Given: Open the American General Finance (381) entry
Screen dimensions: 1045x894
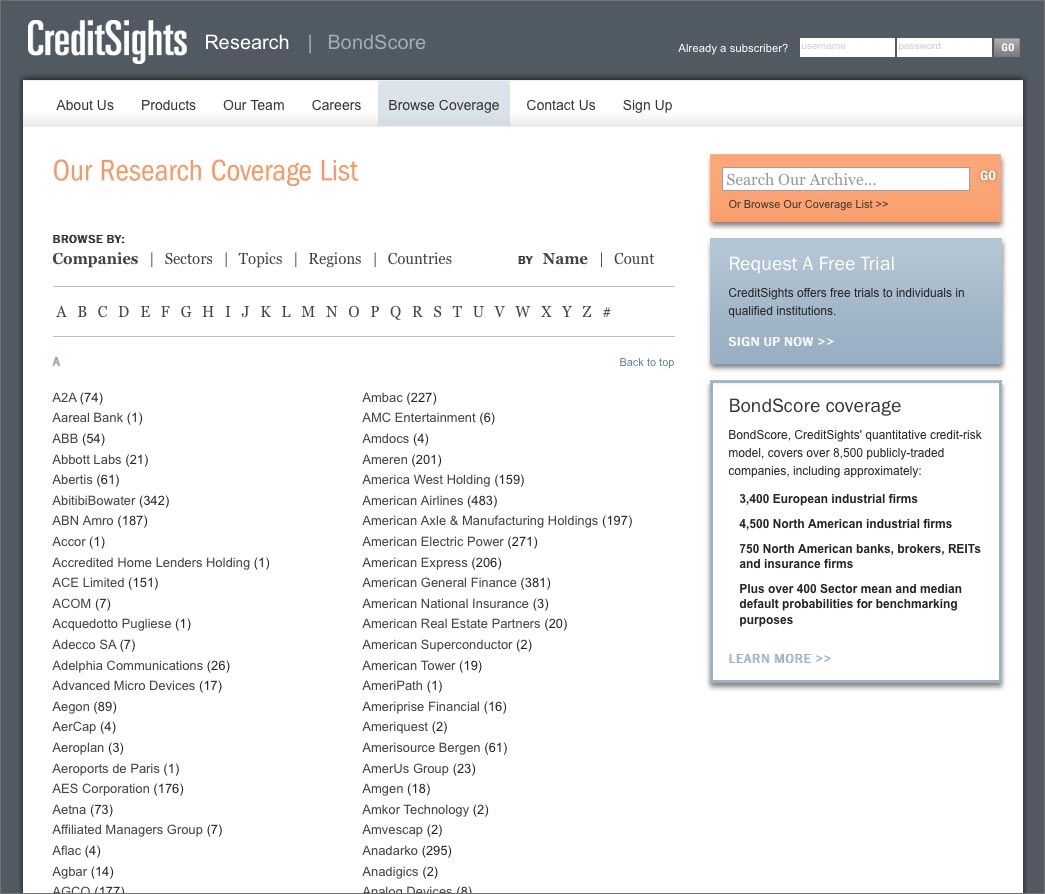Looking at the screenshot, I should point(457,583).
